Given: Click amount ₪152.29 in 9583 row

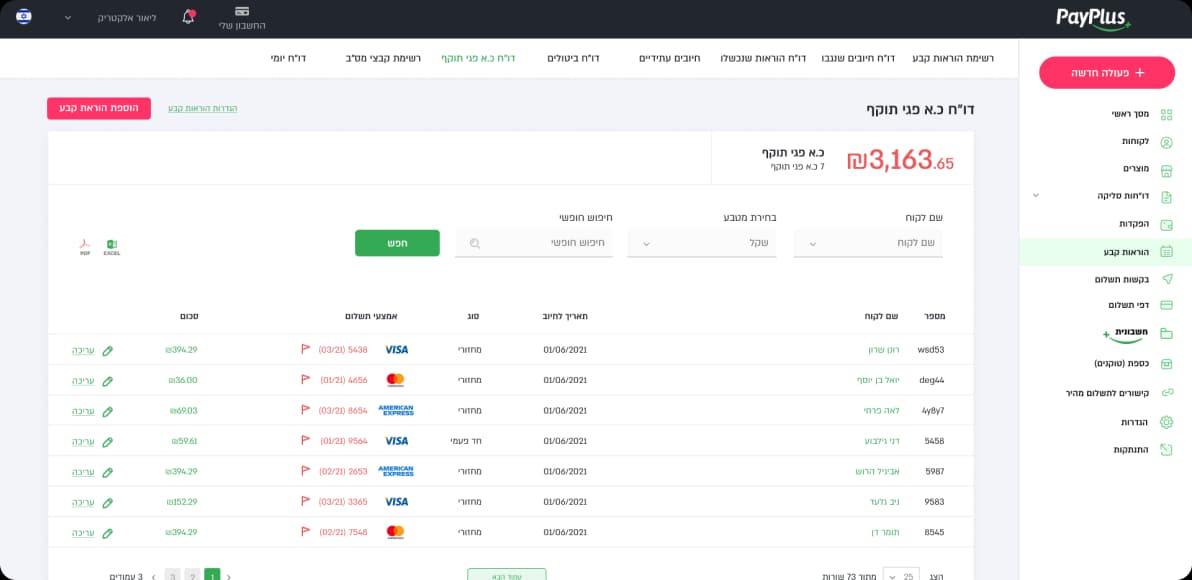Looking at the screenshot, I should pyautogui.click(x=181, y=502).
